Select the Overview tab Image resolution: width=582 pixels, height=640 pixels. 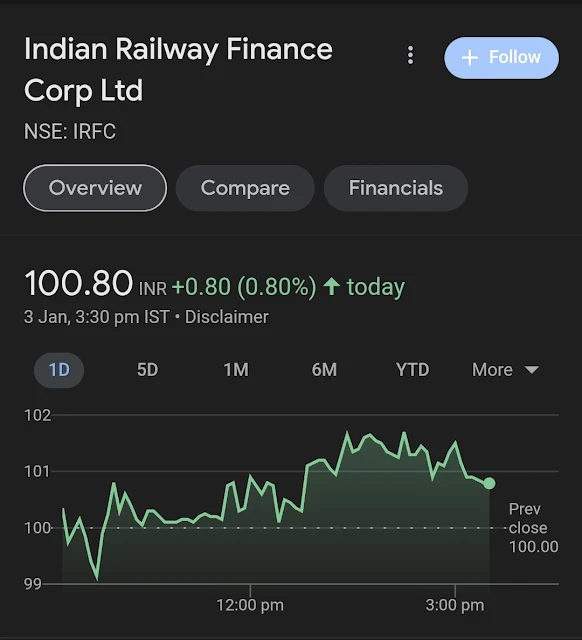(x=95, y=188)
